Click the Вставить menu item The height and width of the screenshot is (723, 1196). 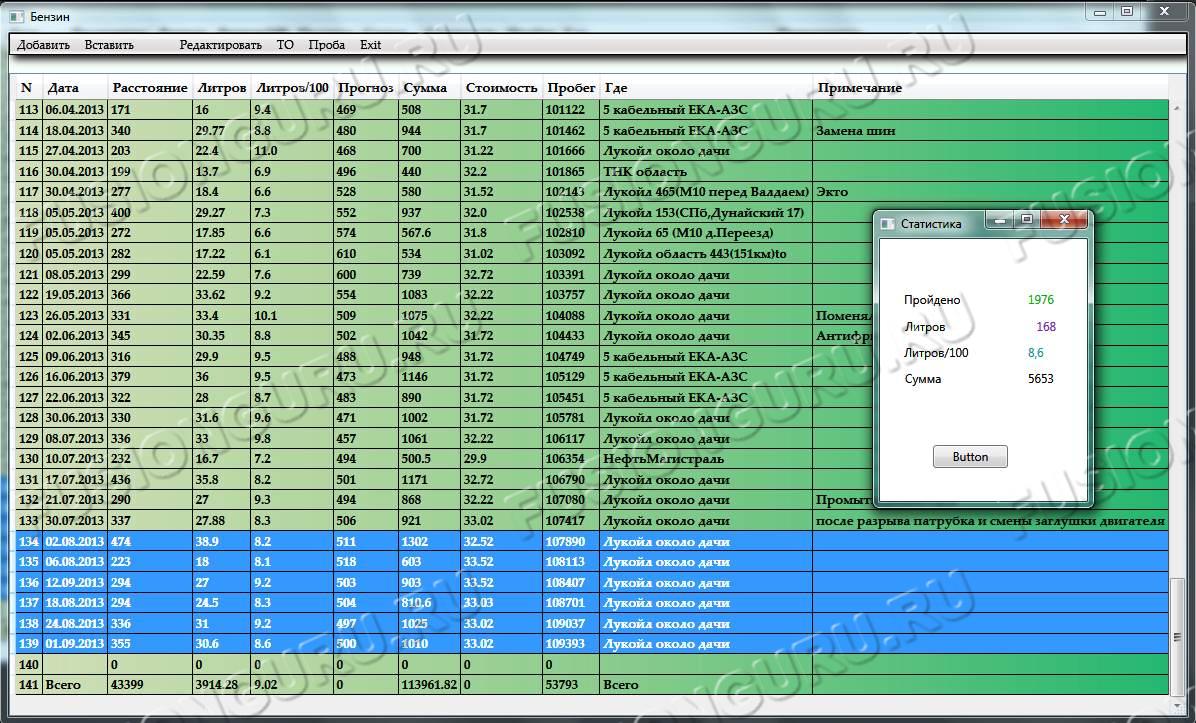[109, 45]
